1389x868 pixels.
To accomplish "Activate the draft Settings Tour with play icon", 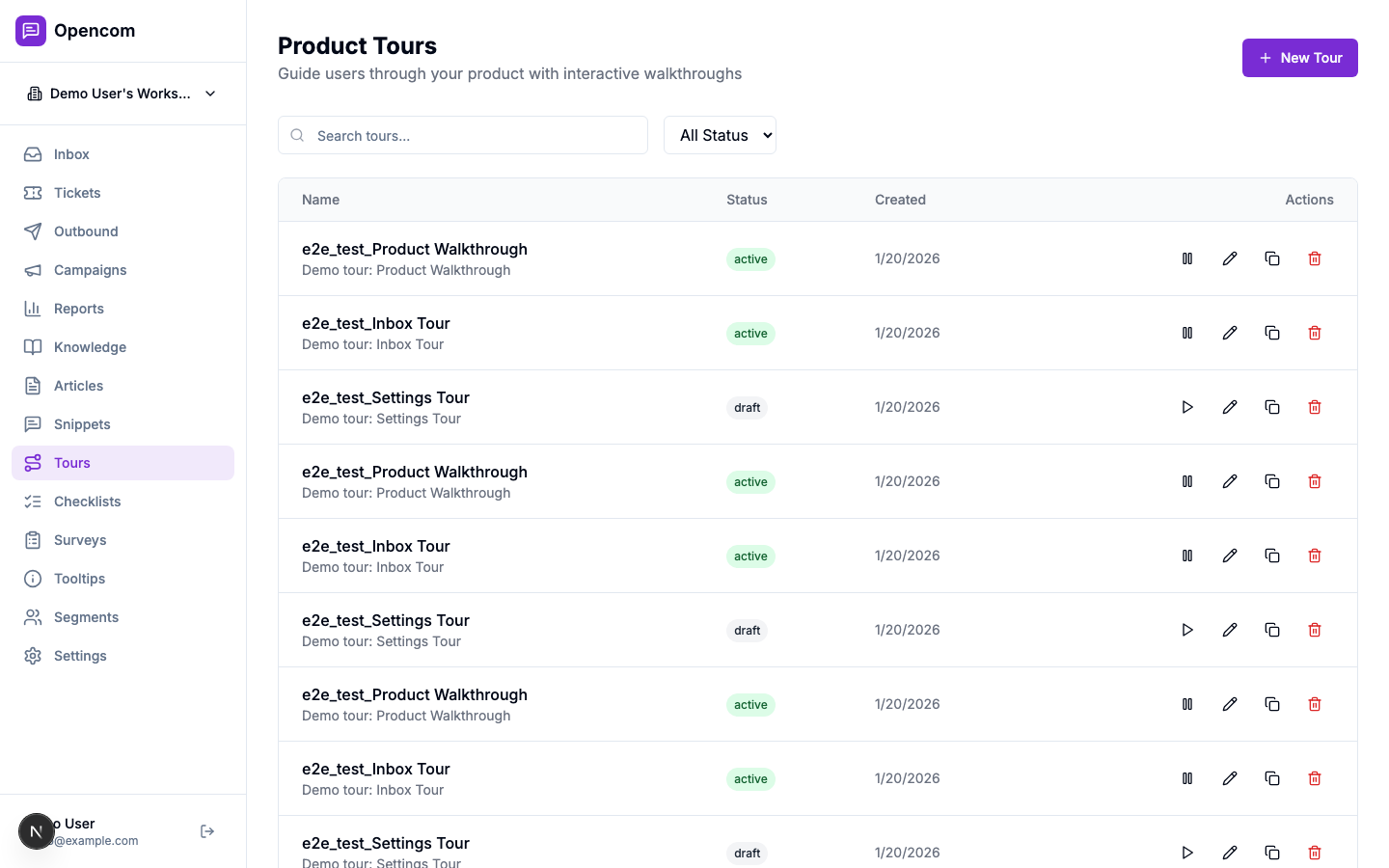I will [x=1187, y=406].
